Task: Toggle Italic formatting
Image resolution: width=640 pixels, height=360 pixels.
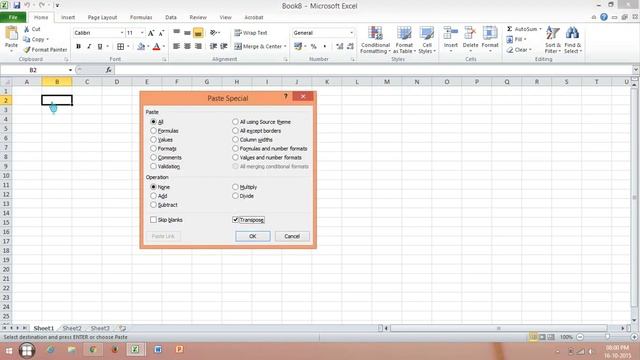Action: coord(89,47)
